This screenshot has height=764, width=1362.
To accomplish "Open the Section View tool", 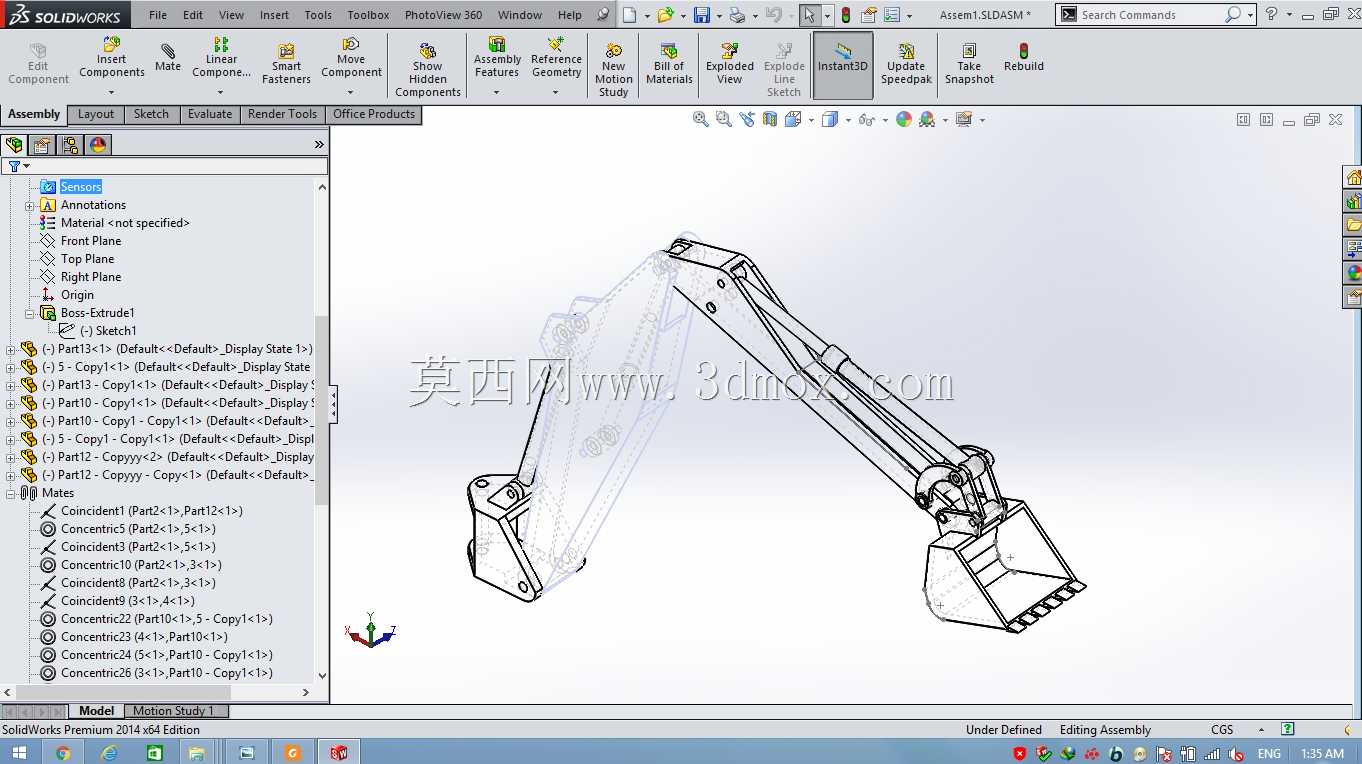I will coord(770,119).
